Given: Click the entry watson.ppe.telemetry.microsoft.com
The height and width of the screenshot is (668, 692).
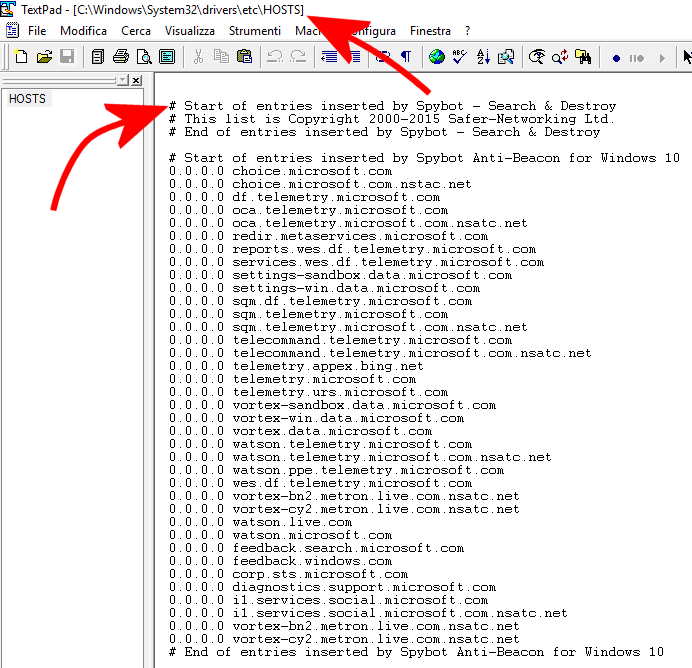Looking at the screenshot, I should (x=368, y=470).
